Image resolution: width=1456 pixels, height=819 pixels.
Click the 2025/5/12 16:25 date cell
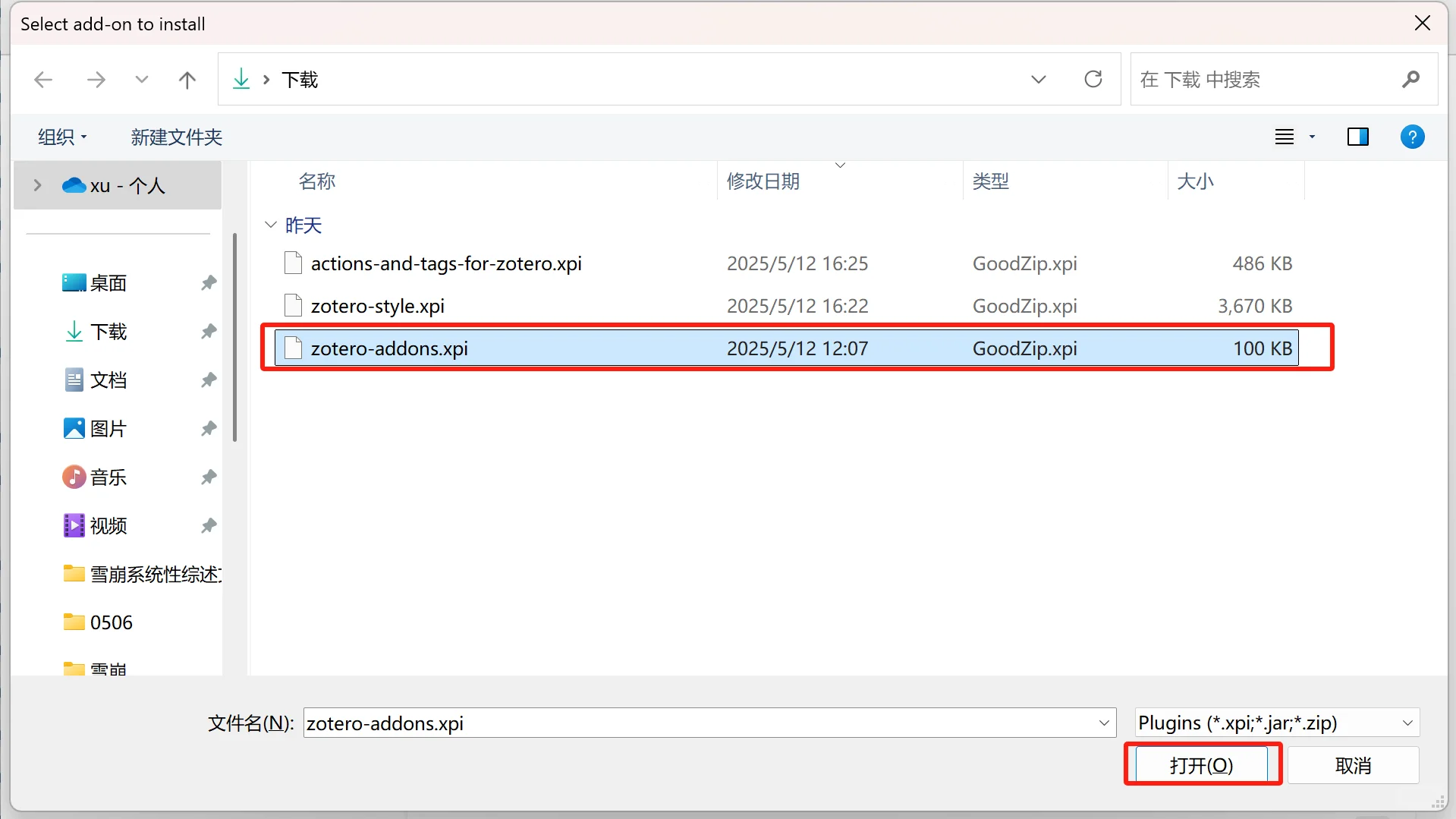[x=797, y=263]
